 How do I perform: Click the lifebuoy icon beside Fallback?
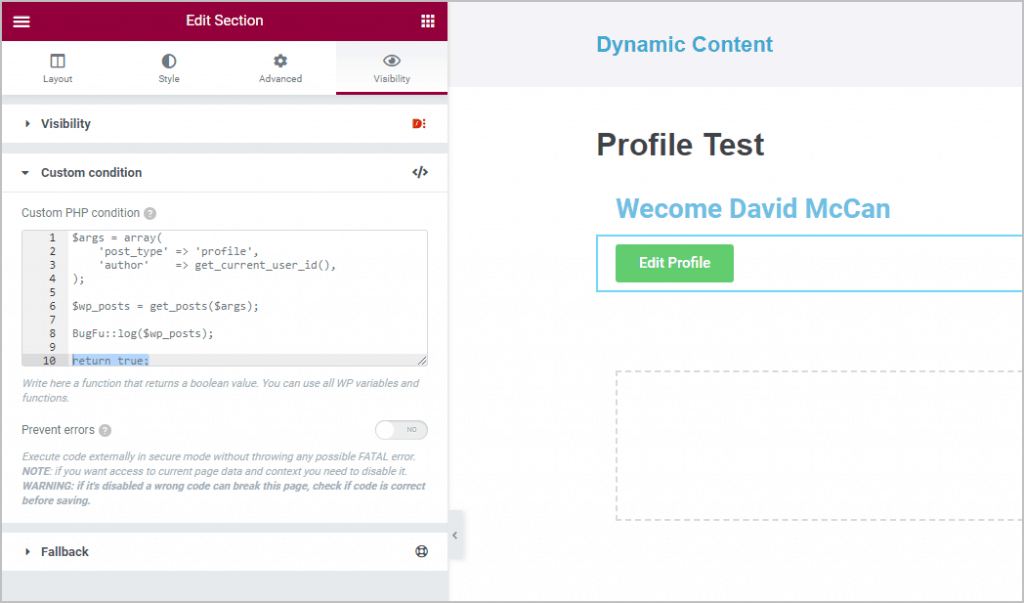pos(421,551)
